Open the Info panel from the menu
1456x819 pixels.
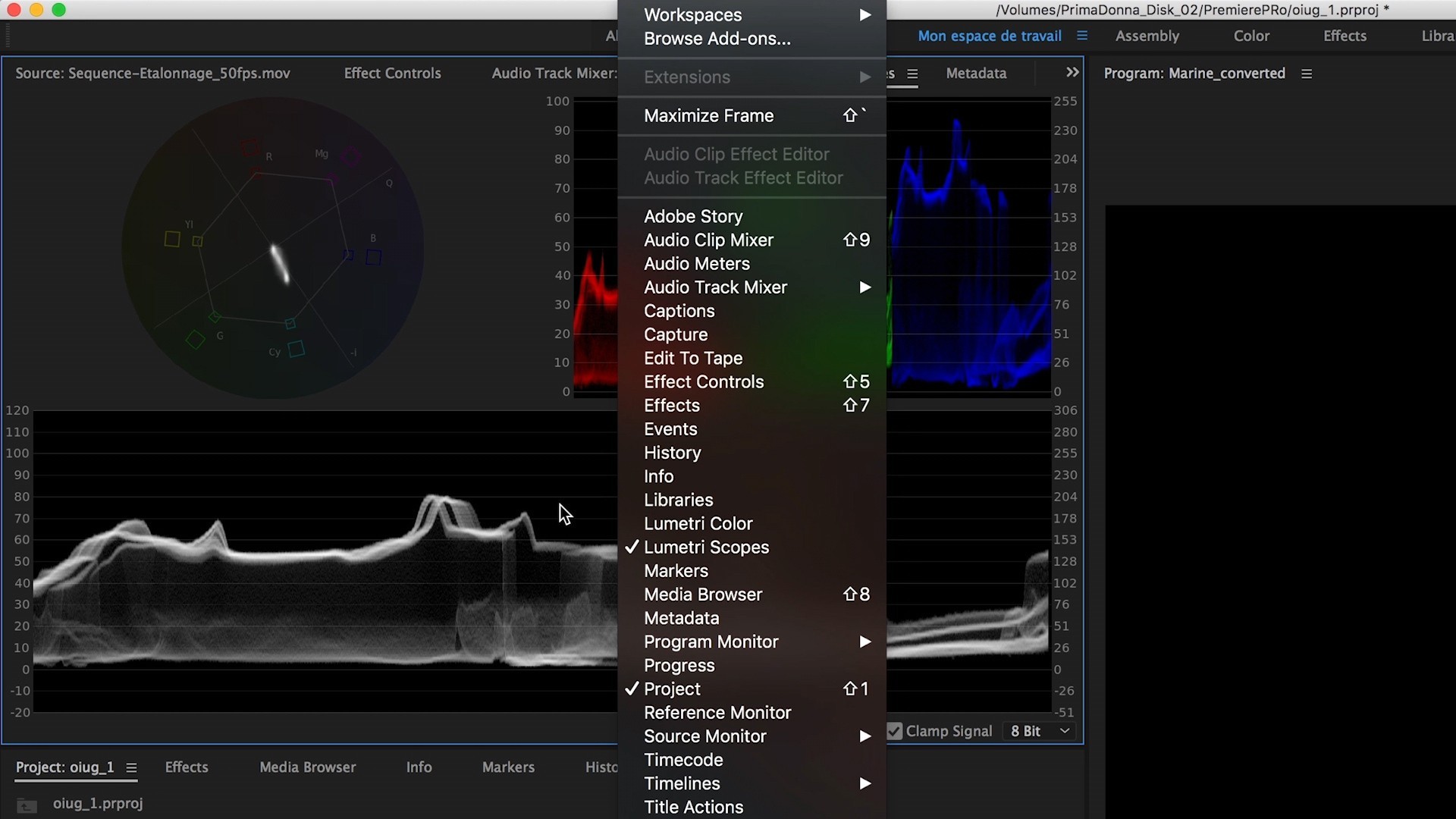pos(752,476)
